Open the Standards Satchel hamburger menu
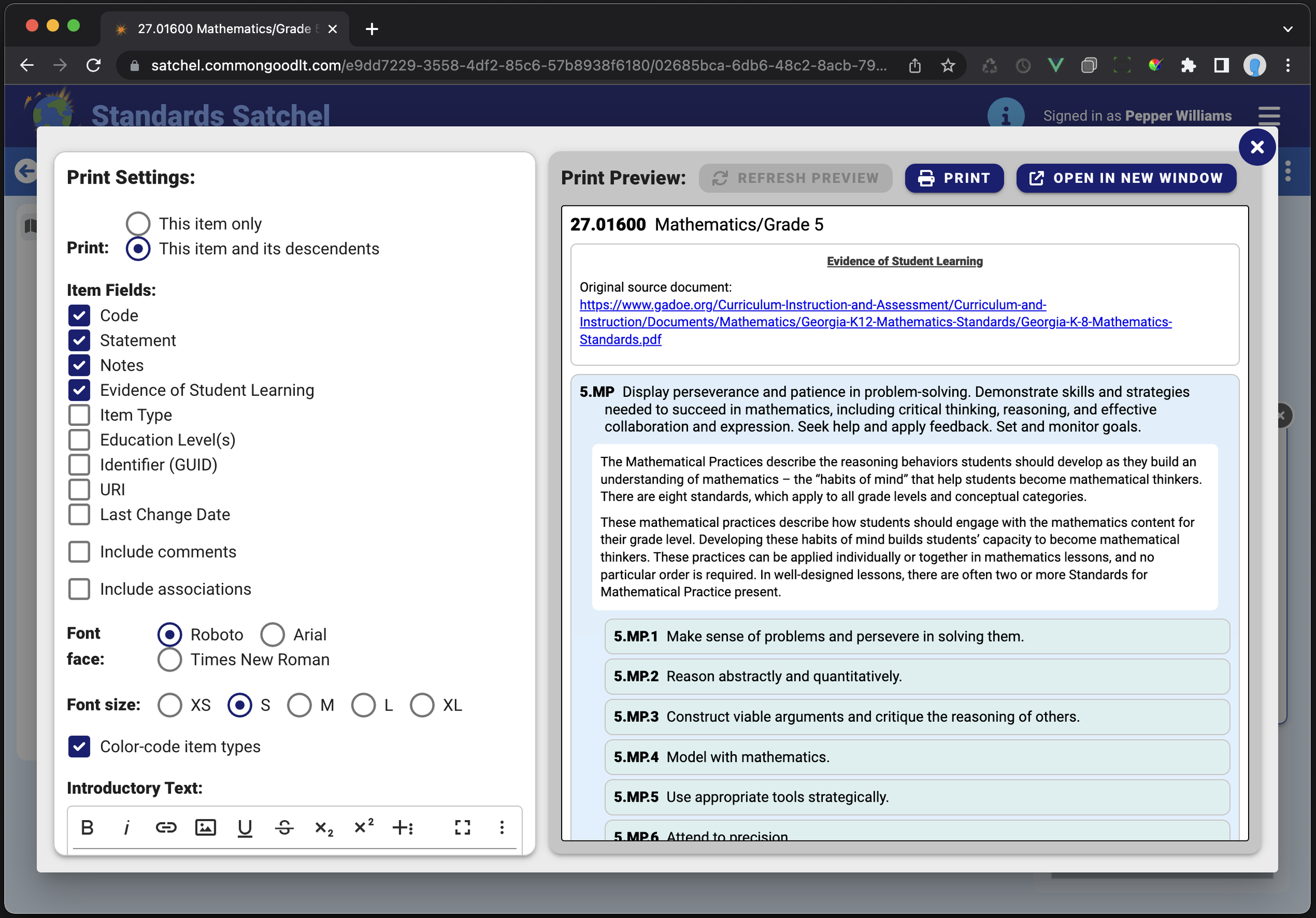The width and height of the screenshot is (1316, 918). pos(1269,116)
